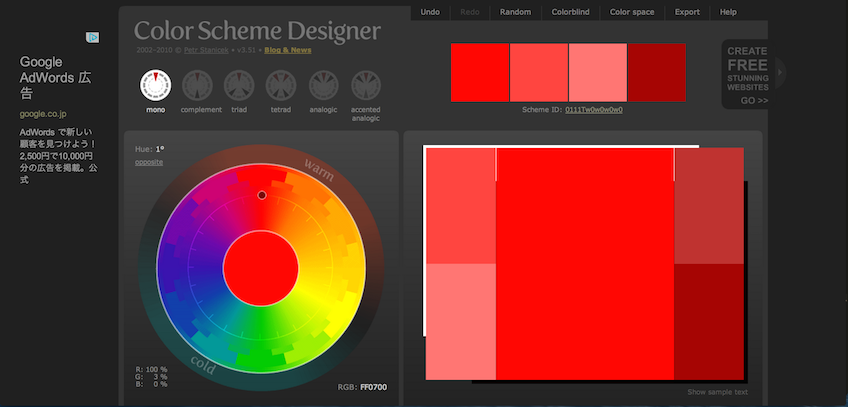Image resolution: width=848 pixels, height=407 pixels.
Task: Click the pink preview block at lower left
Action: tap(461, 322)
